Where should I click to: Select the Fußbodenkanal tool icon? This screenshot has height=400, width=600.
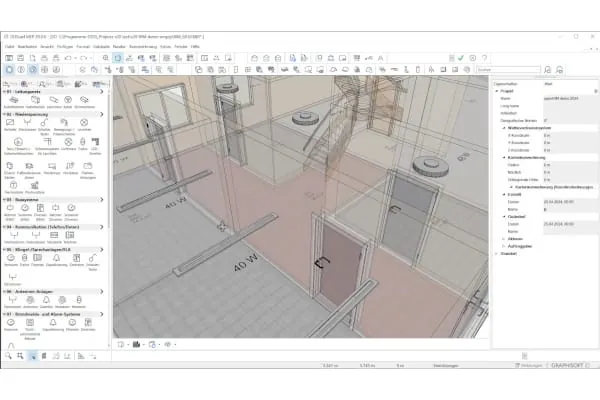pos(29,167)
